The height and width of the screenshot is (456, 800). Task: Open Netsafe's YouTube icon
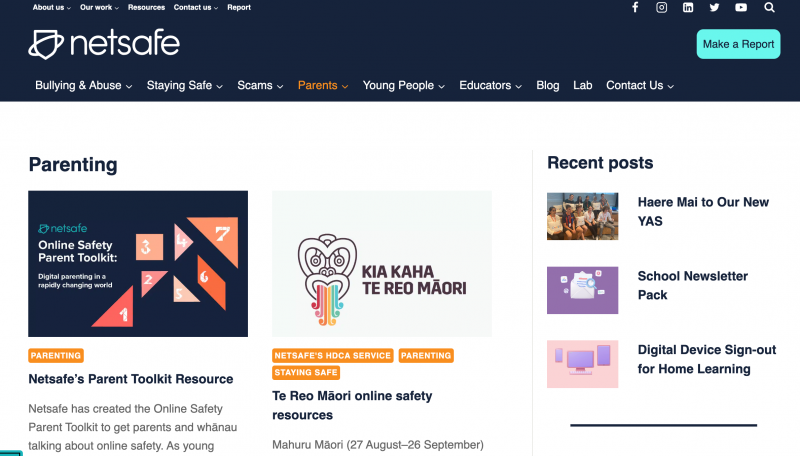pos(741,8)
